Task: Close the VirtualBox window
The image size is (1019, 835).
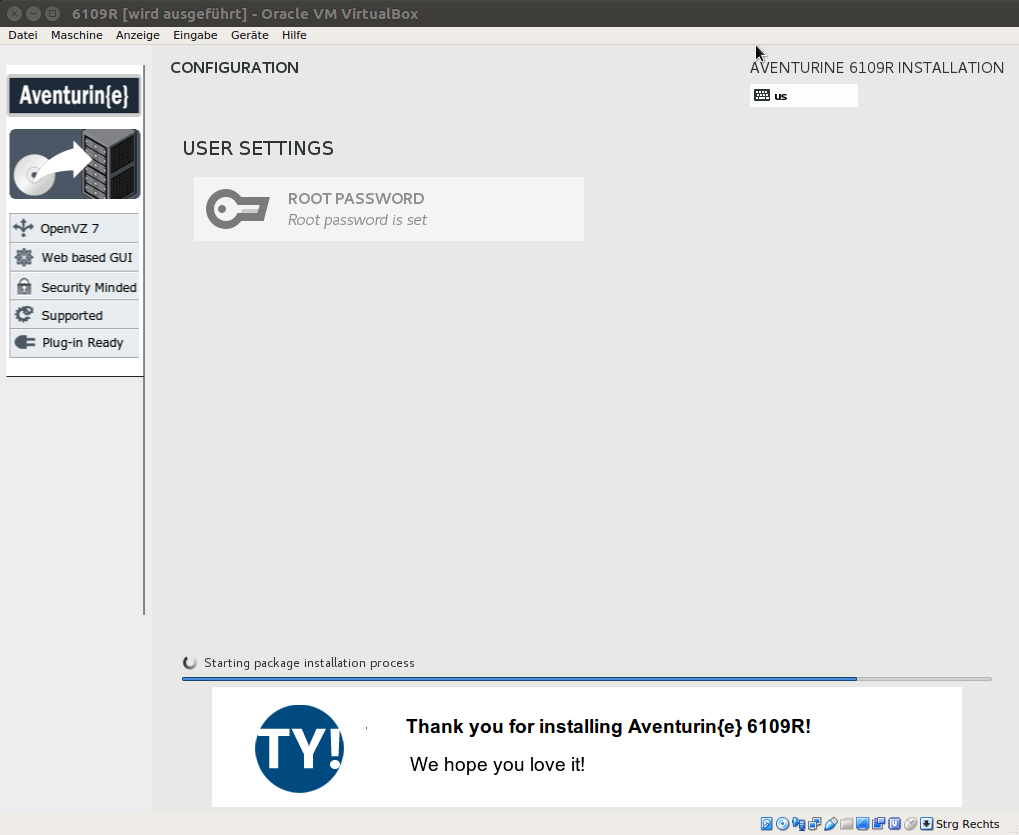Action: click(x=14, y=13)
